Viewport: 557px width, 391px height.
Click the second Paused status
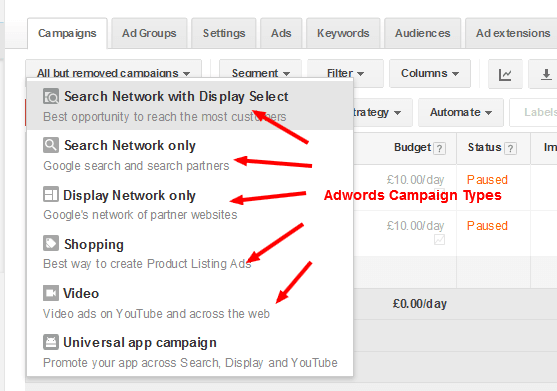click(487, 226)
